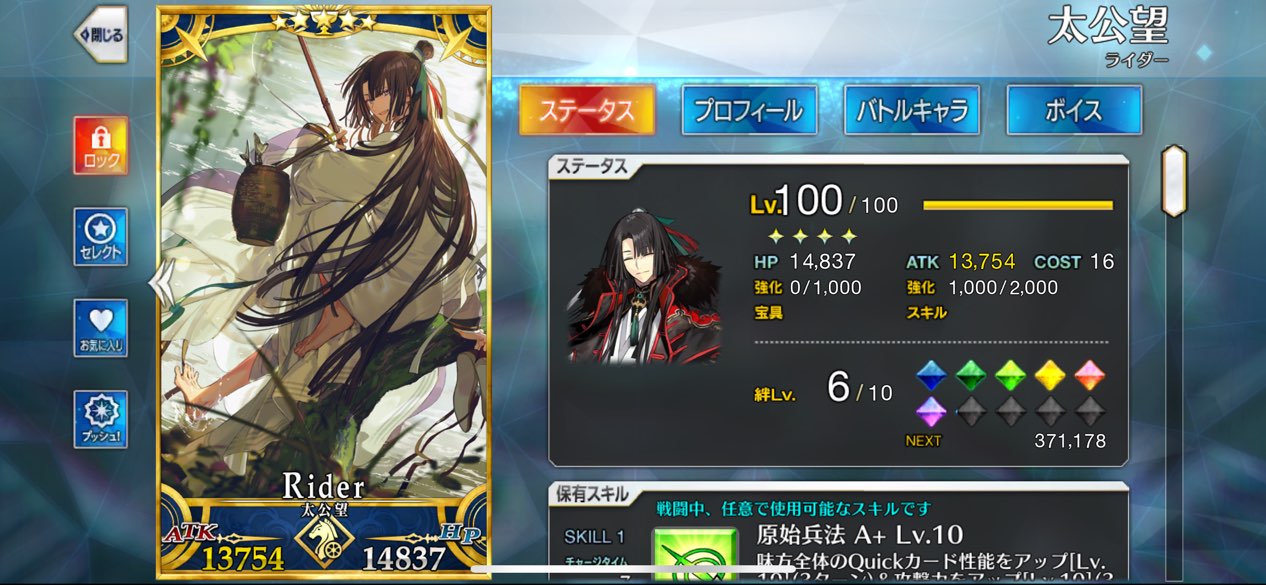1266x585 pixels.
Task: Tap the プッシュ push notification icon
Action: tap(100, 418)
